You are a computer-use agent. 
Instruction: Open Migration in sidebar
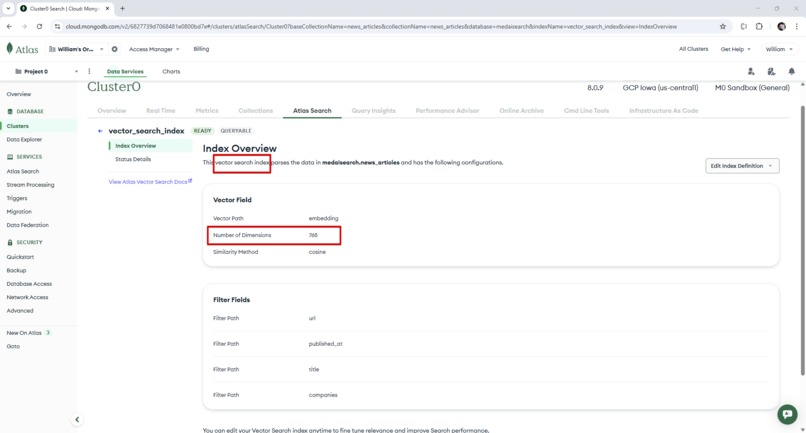click(19, 211)
